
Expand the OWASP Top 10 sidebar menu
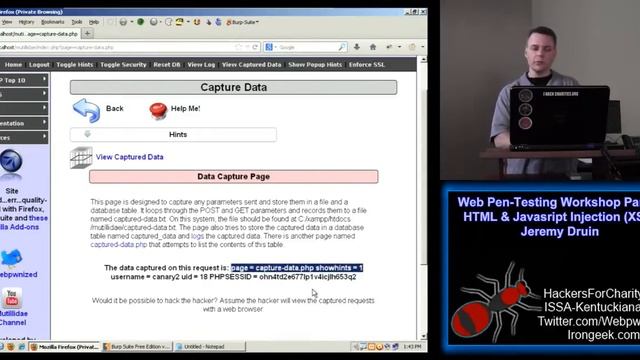[x=24, y=80]
